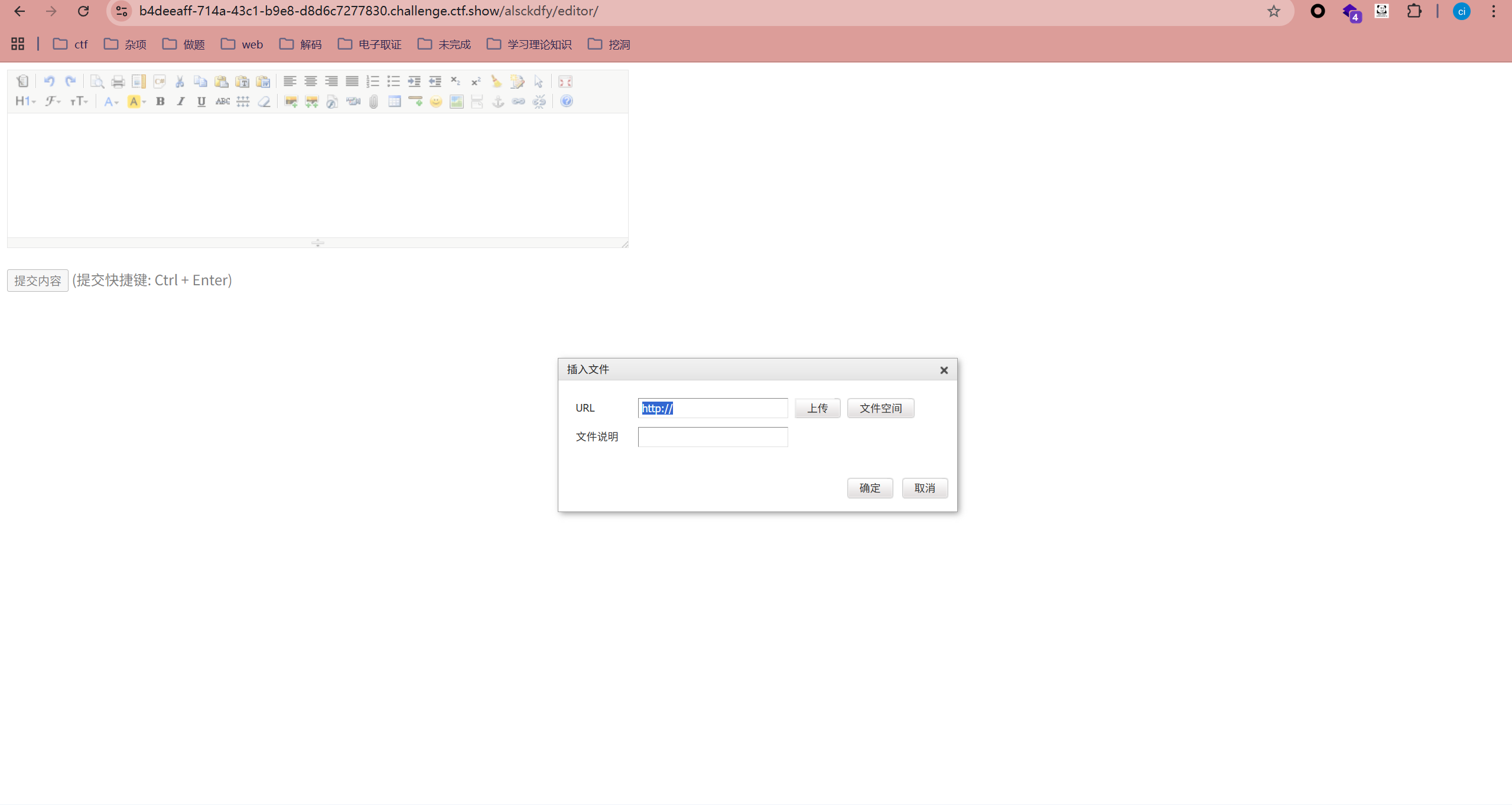Toggle fullscreen editor mode
This screenshot has height=805, width=1512.
pyautogui.click(x=565, y=82)
